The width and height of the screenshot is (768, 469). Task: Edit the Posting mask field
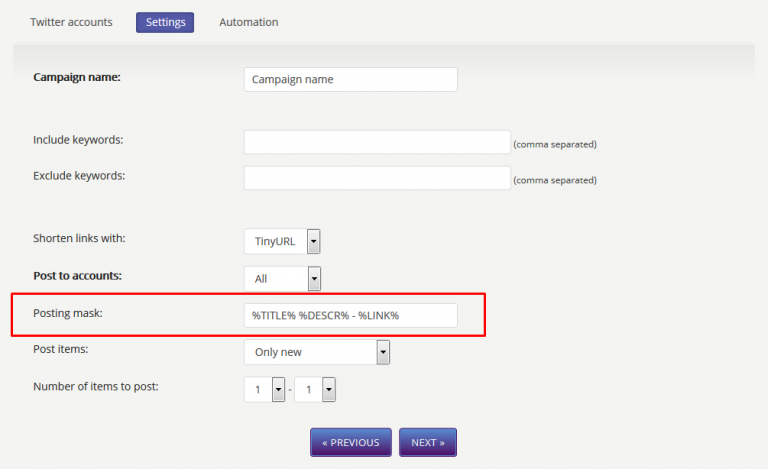(351, 315)
